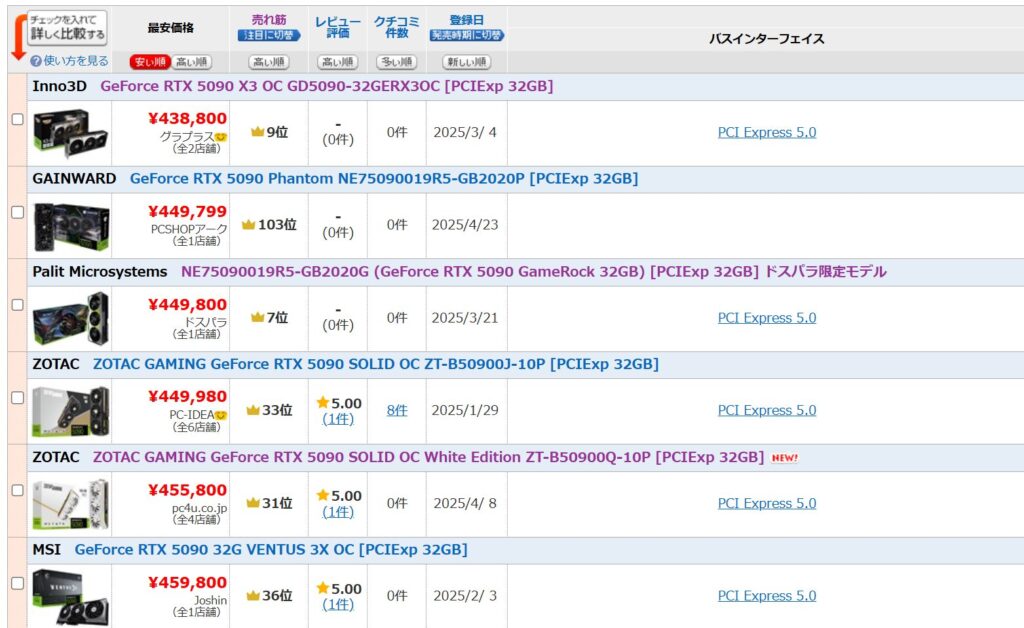Sort レビュー評価 by 高い順
This screenshot has height=628, width=1024.
tap(338, 62)
